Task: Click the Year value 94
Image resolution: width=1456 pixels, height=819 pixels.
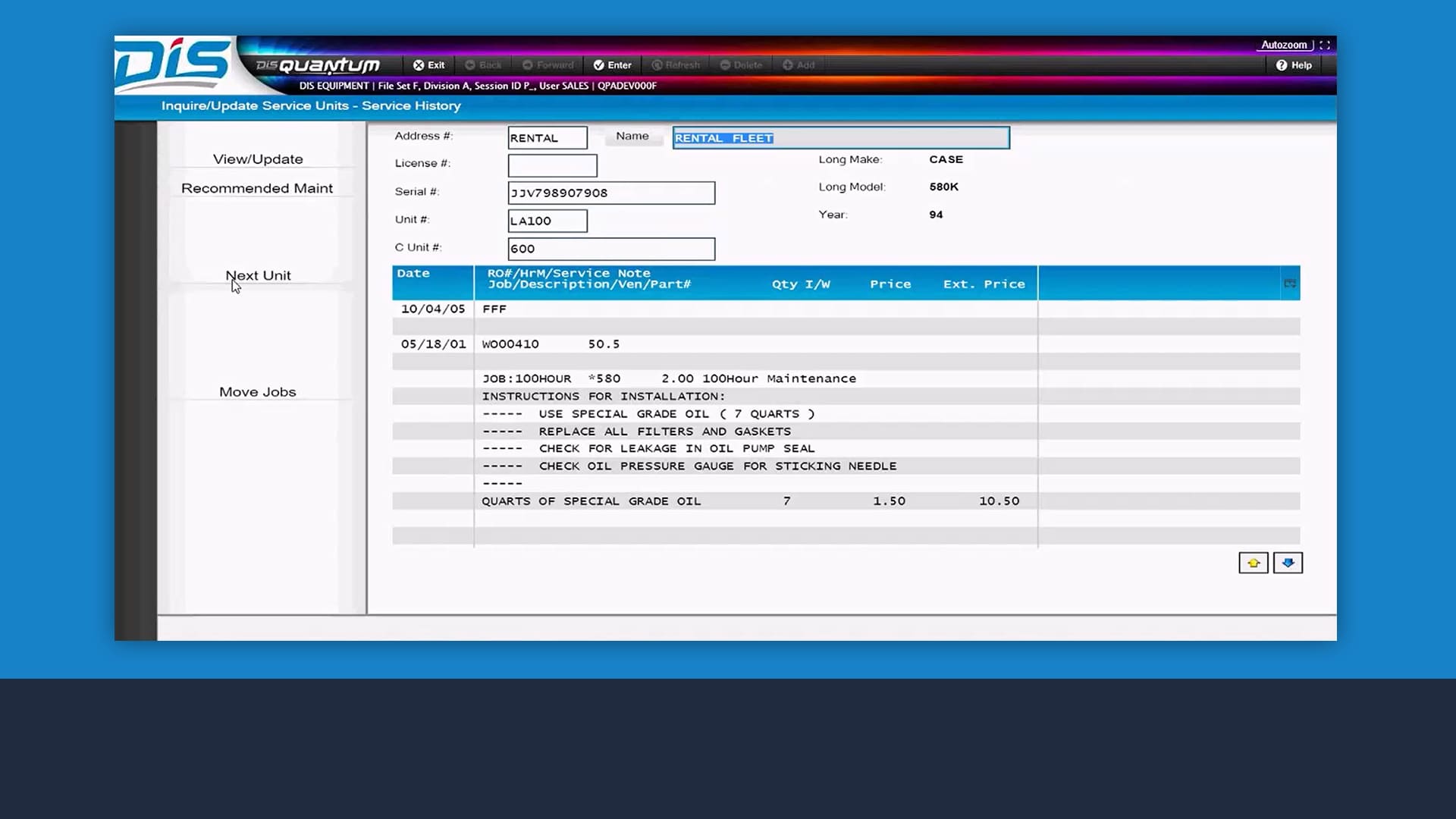Action: (936, 215)
